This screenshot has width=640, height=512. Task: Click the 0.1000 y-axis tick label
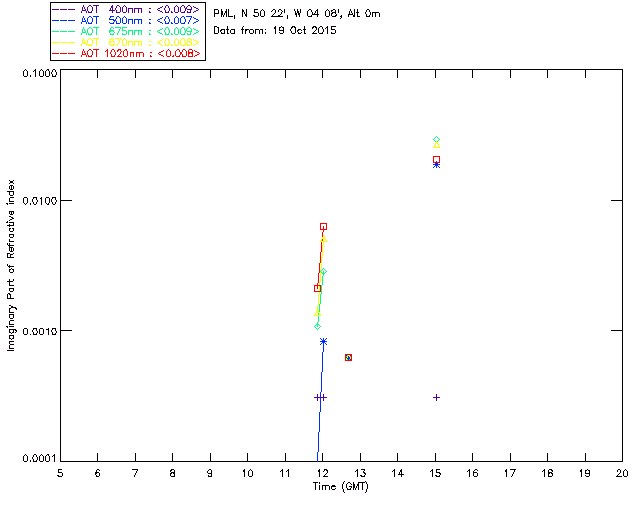point(39,73)
